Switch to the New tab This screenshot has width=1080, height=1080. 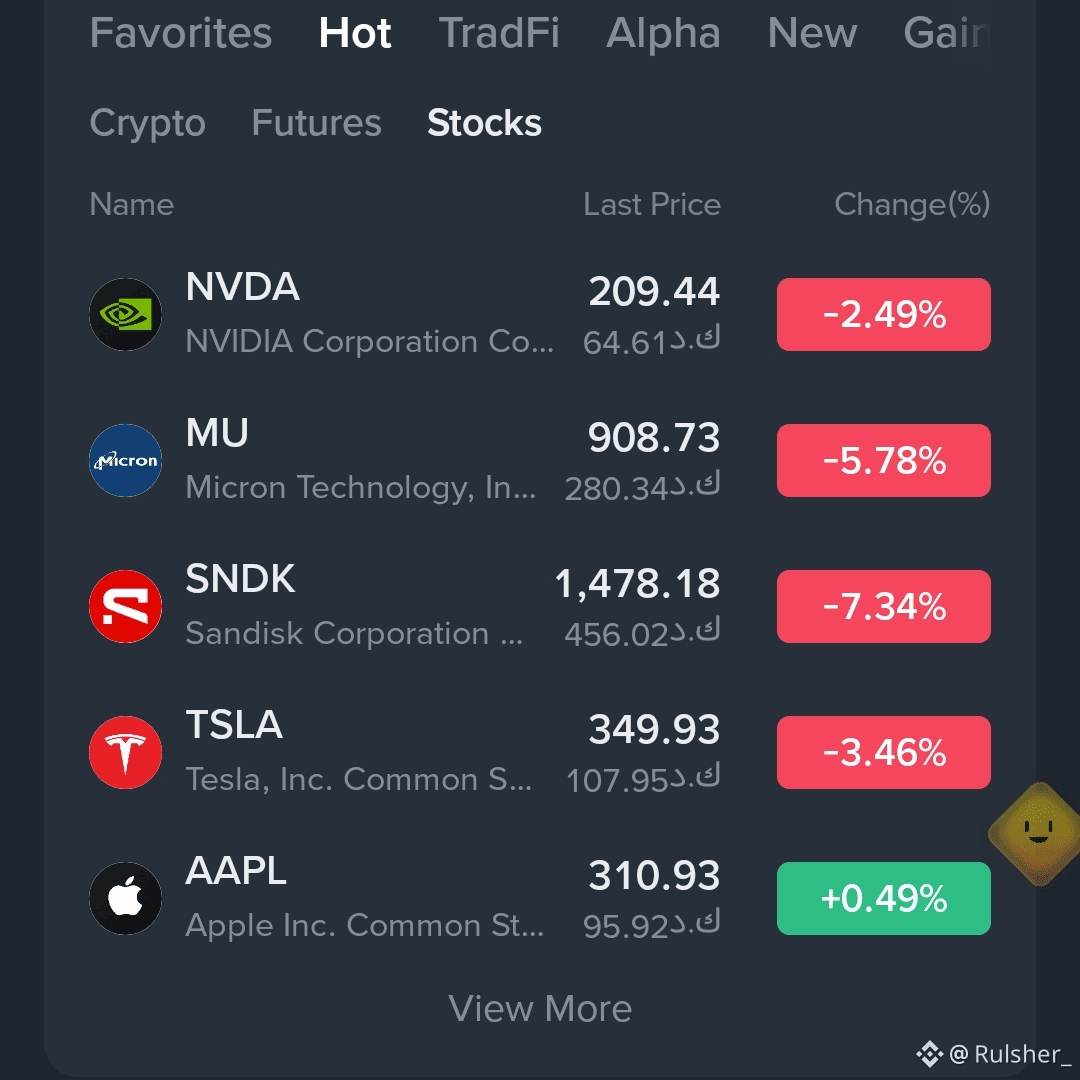pyautogui.click(x=812, y=32)
